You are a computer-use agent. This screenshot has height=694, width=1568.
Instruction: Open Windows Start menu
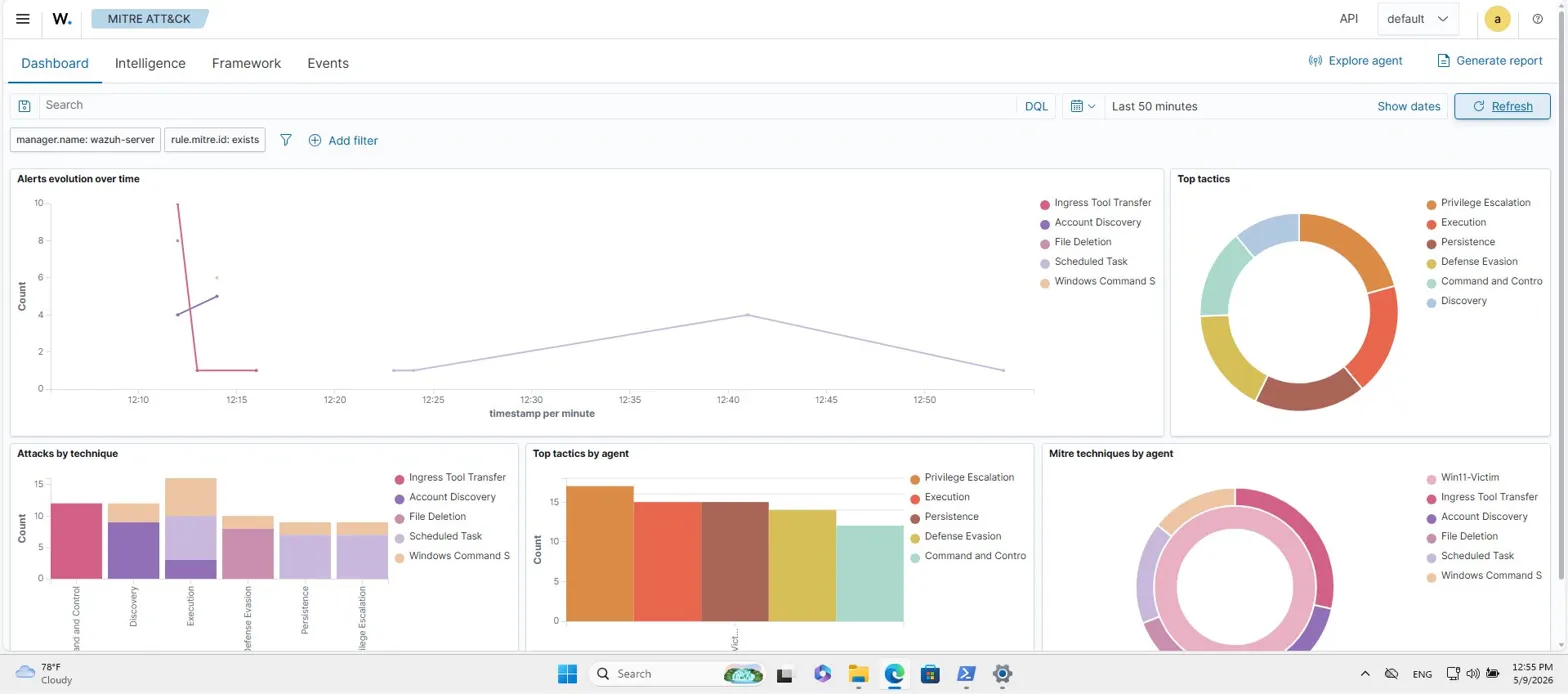click(568, 674)
